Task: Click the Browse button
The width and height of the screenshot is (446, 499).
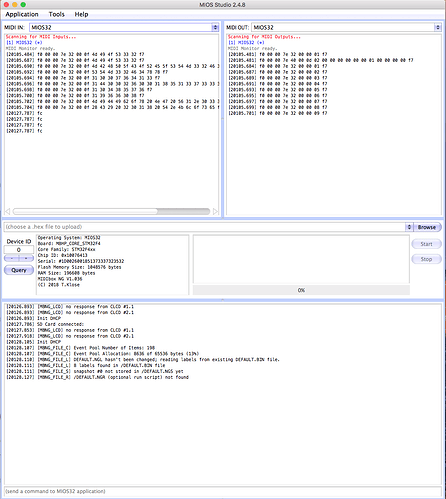Action: tap(427, 227)
